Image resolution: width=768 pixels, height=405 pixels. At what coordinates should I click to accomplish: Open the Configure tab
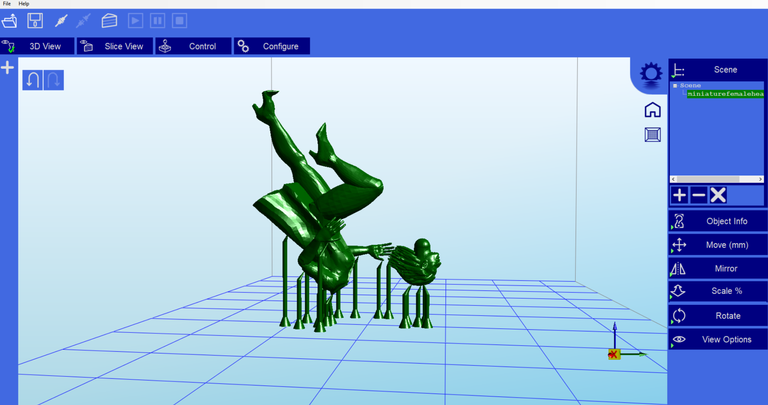(x=272, y=46)
